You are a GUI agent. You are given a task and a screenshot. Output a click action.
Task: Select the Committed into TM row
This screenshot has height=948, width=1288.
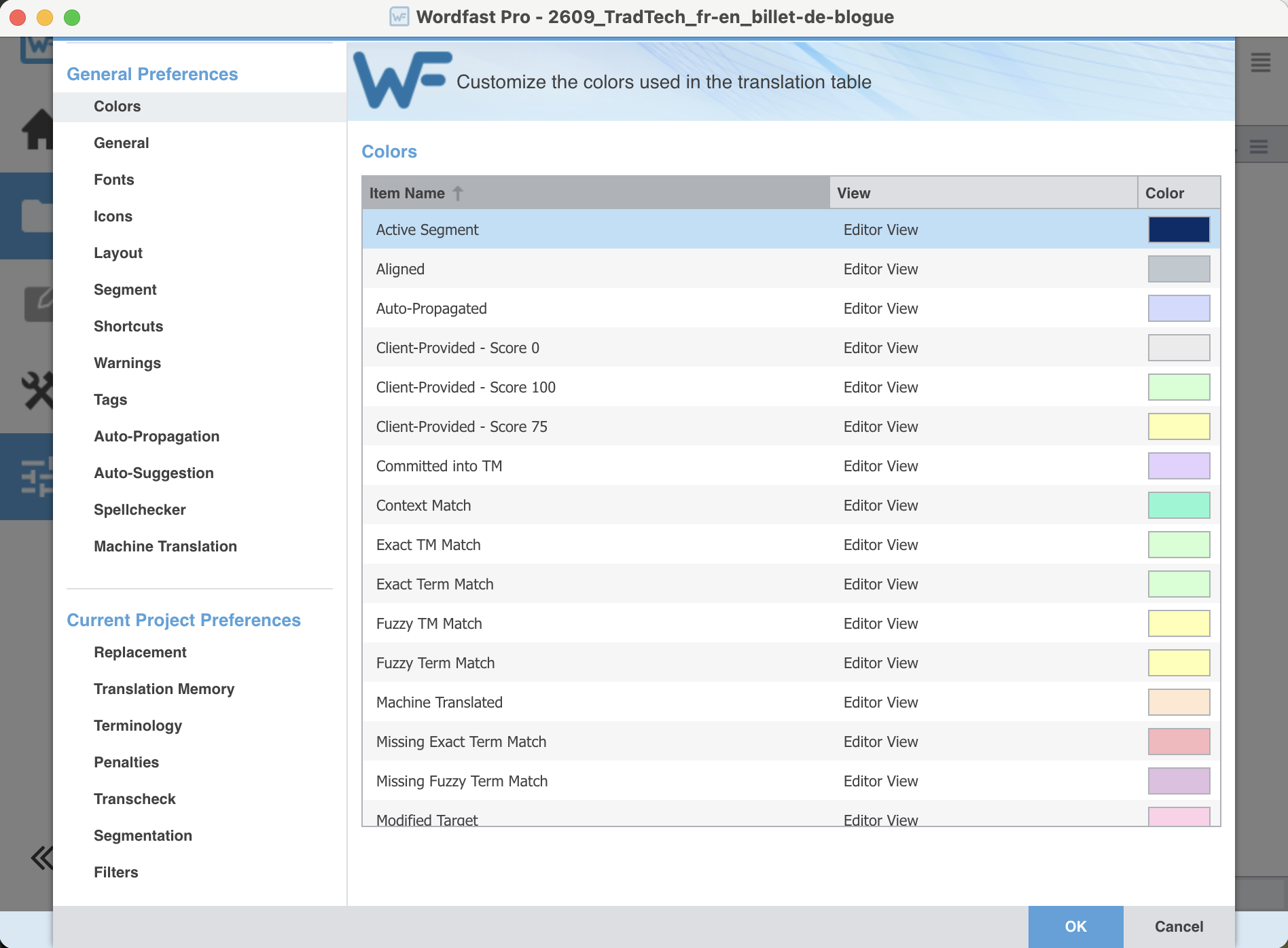(x=791, y=466)
